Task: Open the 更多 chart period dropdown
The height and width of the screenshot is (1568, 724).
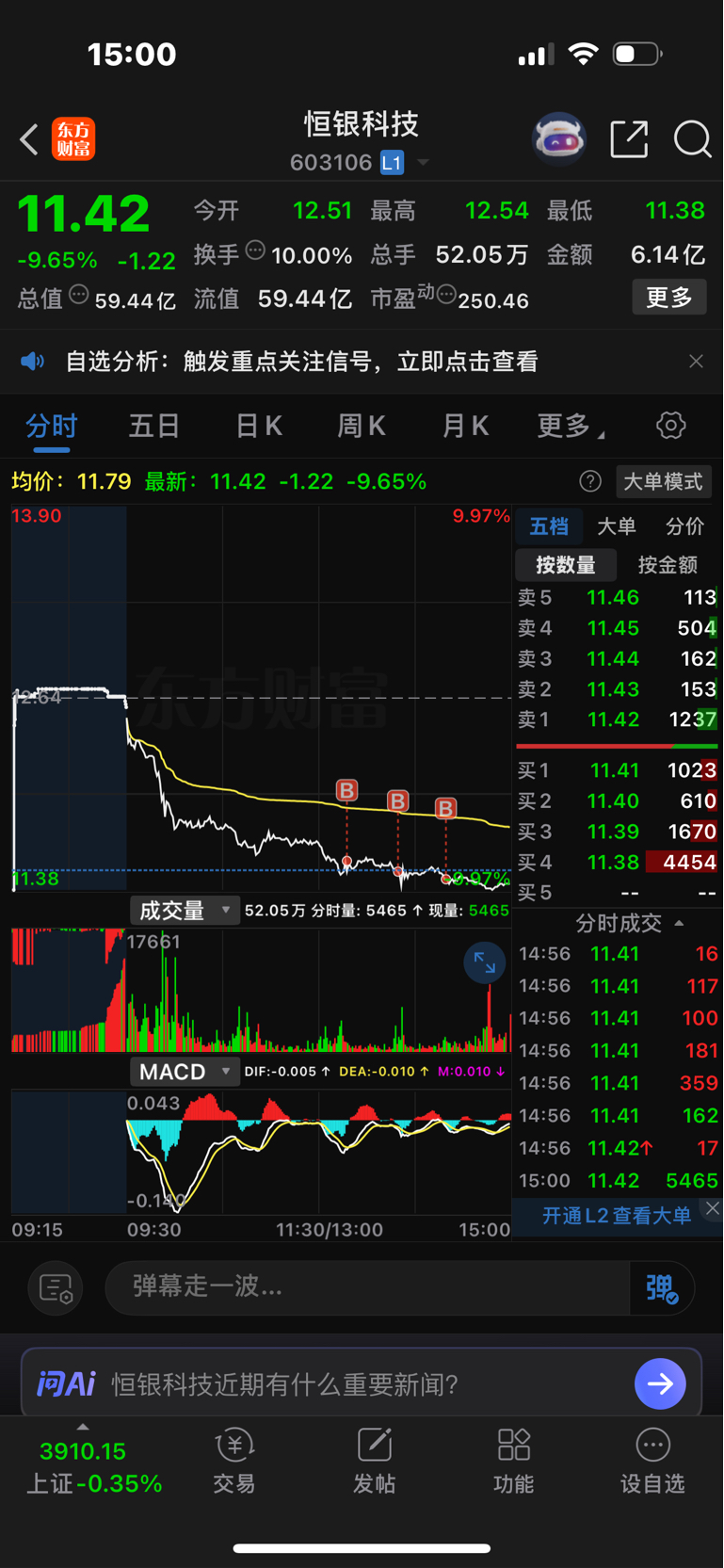Action: click(571, 427)
